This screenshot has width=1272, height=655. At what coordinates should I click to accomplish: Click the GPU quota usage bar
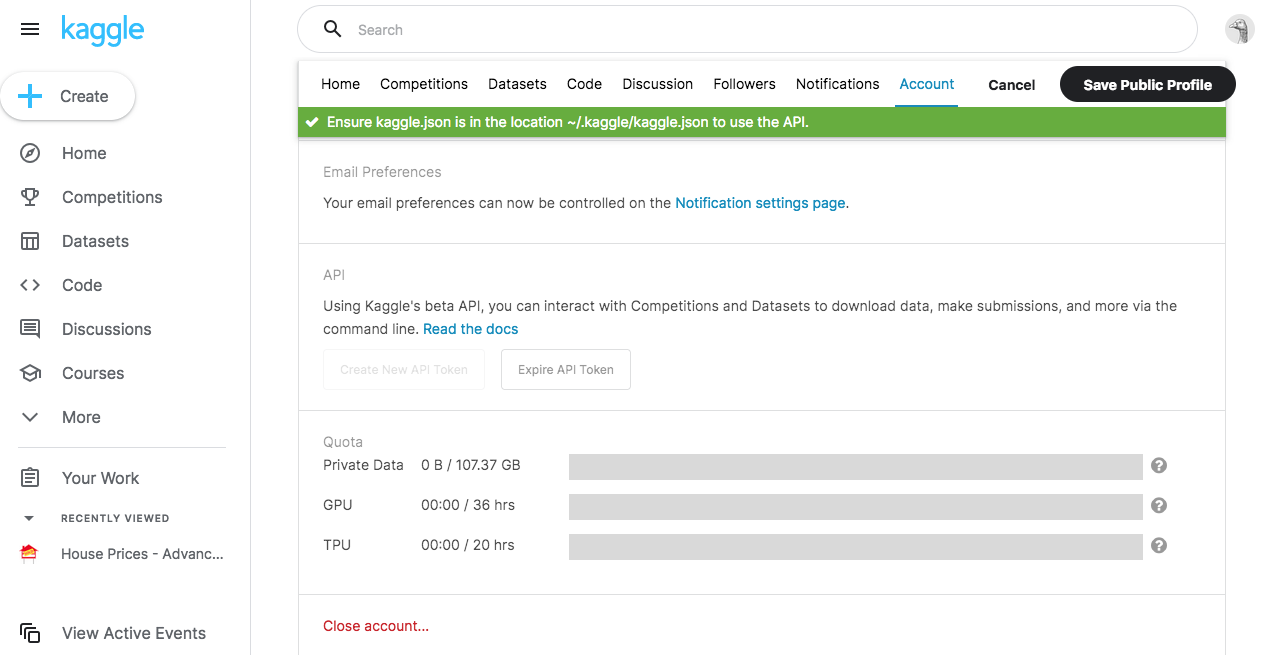tap(856, 506)
